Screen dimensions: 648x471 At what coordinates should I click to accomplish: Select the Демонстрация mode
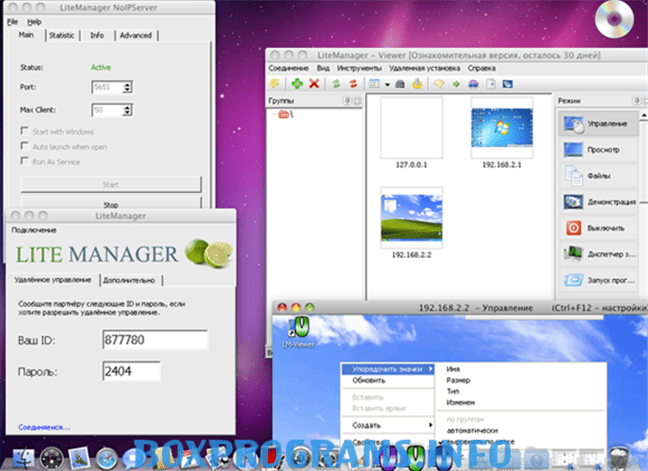pyautogui.click(x=598, y=202)
